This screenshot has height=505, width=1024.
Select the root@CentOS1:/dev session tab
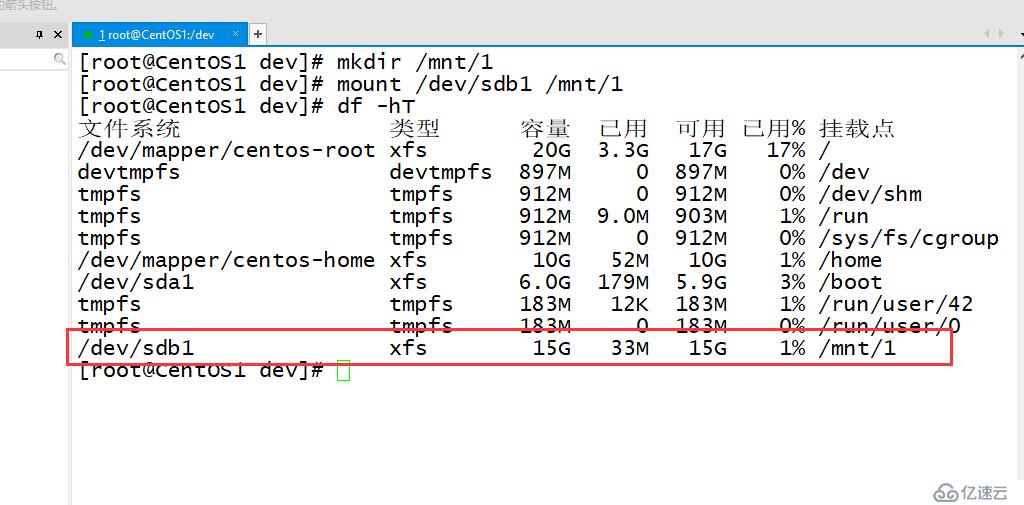pos(159,34)
